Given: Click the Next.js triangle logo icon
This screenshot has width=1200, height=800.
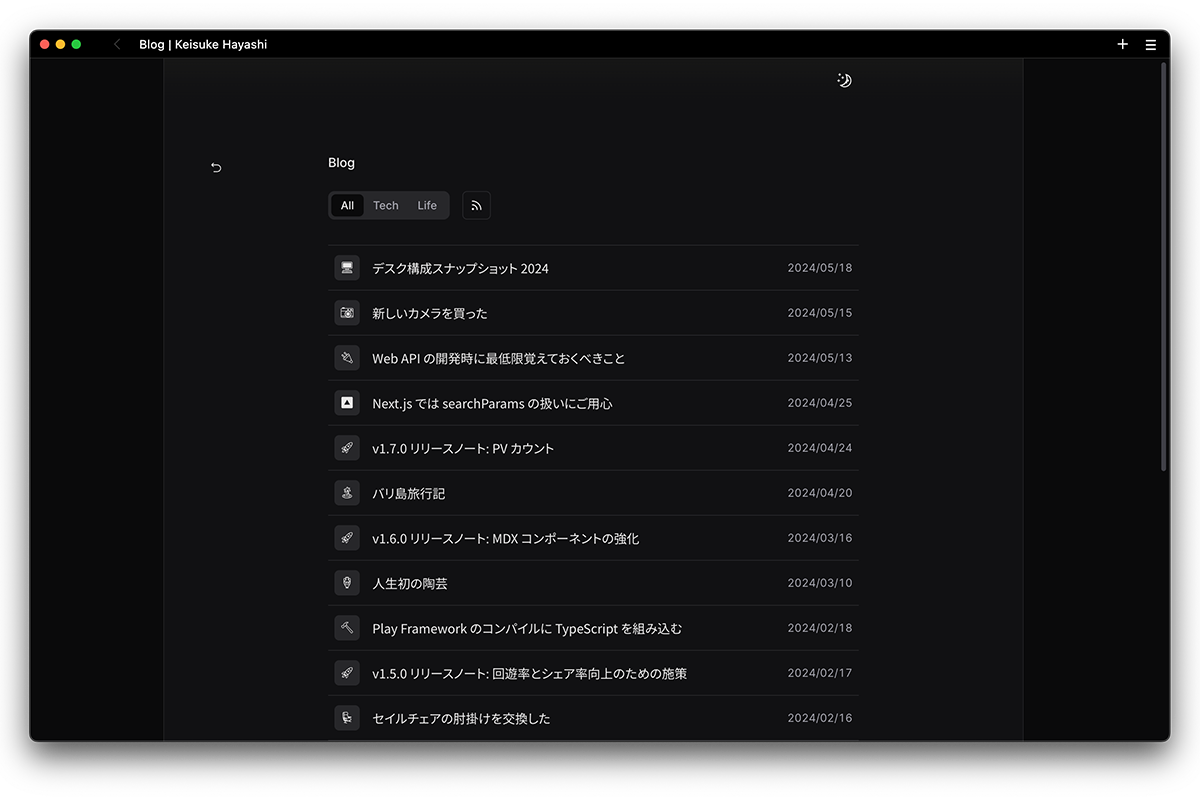Looking at the screenshot, I should tap(347, 403).
